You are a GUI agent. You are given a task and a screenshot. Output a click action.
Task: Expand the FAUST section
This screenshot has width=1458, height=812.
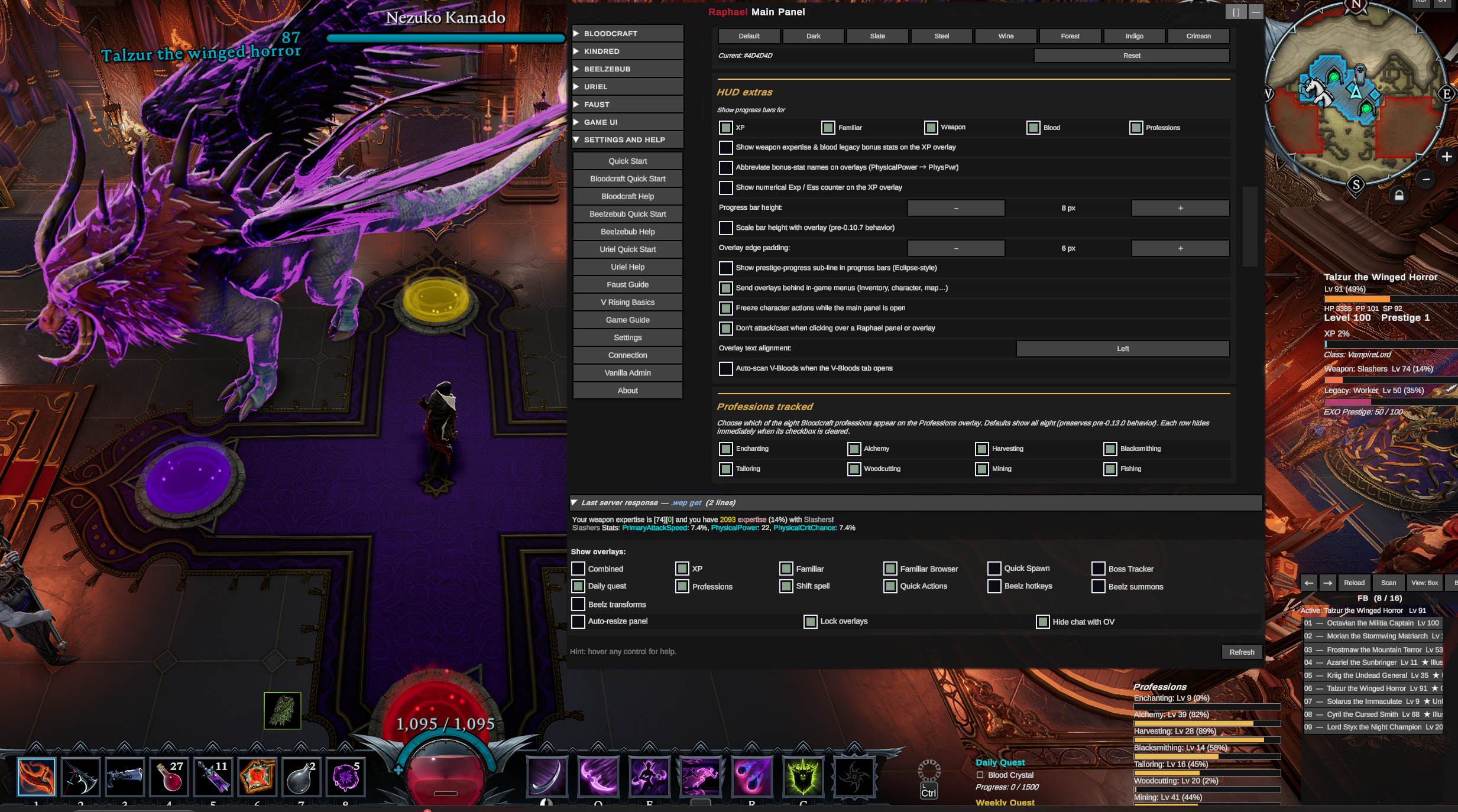tap(628, 105)
